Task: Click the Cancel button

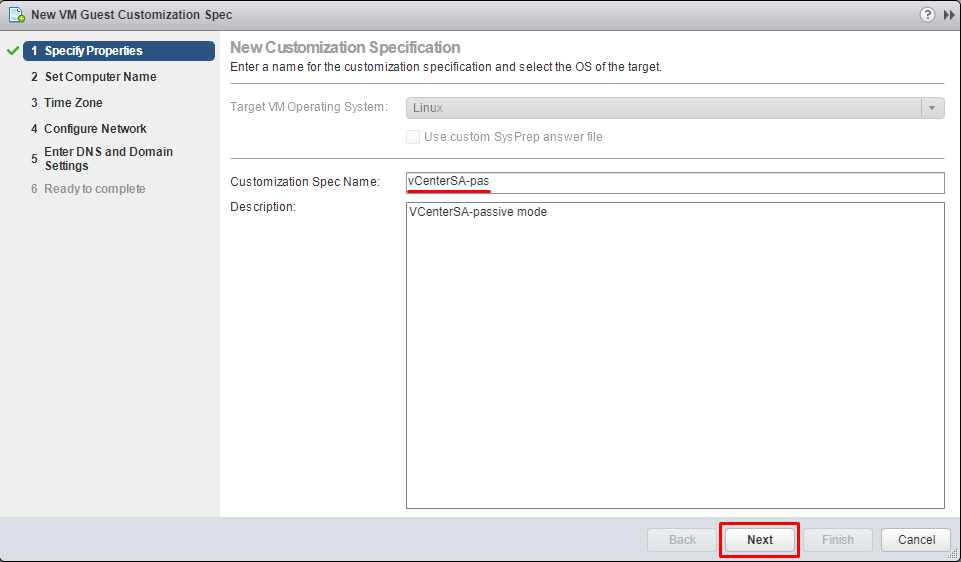Action: (x=916, y=540)
